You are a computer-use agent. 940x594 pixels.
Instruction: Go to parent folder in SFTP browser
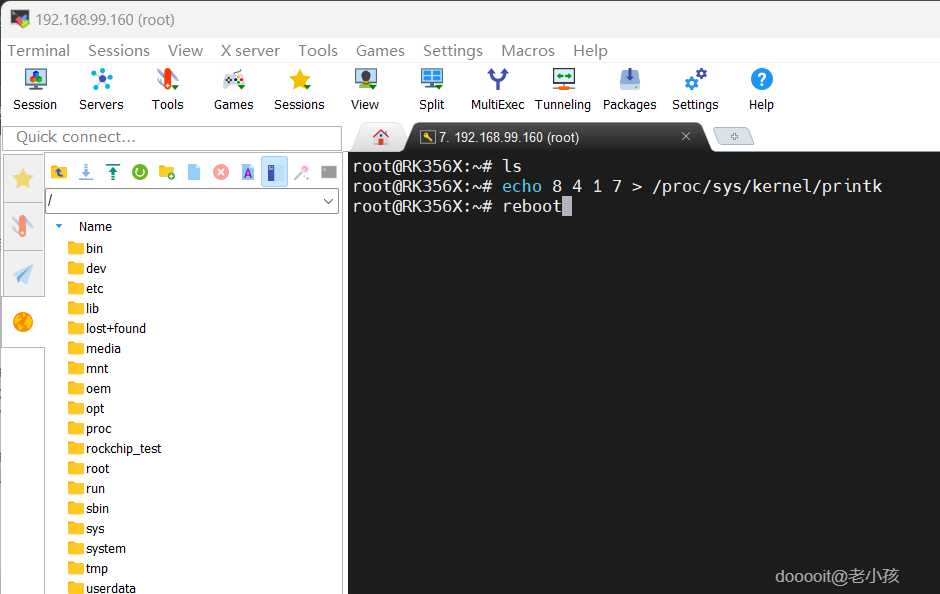click(x=59, y=172)
